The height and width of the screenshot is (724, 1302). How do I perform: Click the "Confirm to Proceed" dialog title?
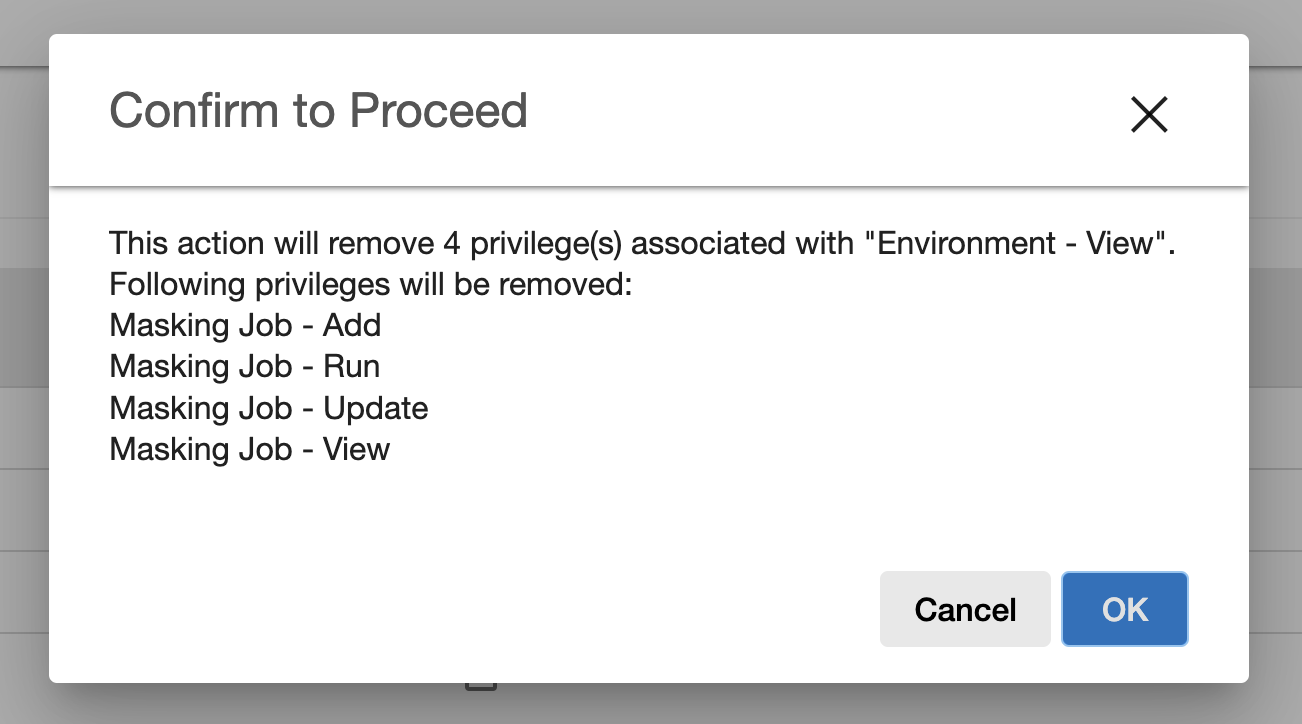click(318, 111)
